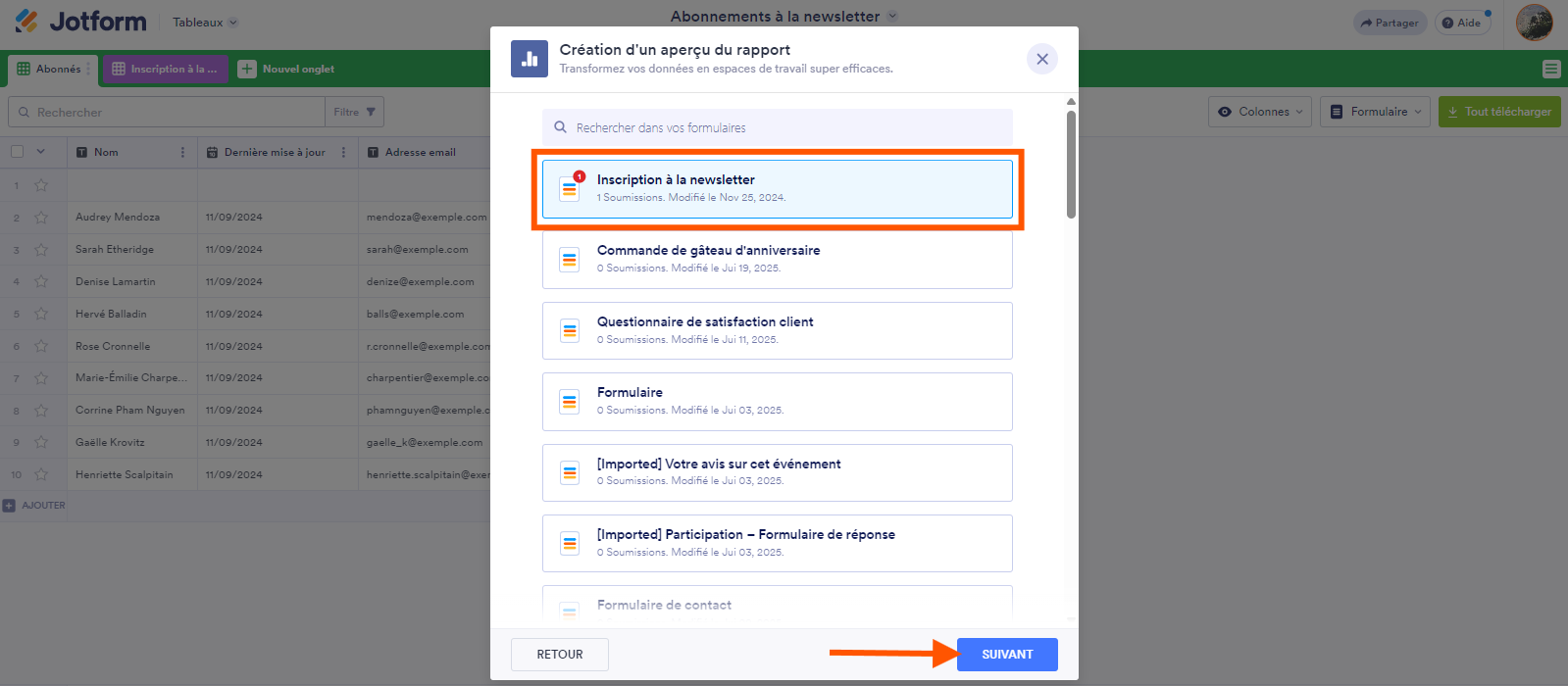The height and width of the screenshot is (686, 1568).
Task: Click the balls@exemple.com email cell
Action: 425,314
